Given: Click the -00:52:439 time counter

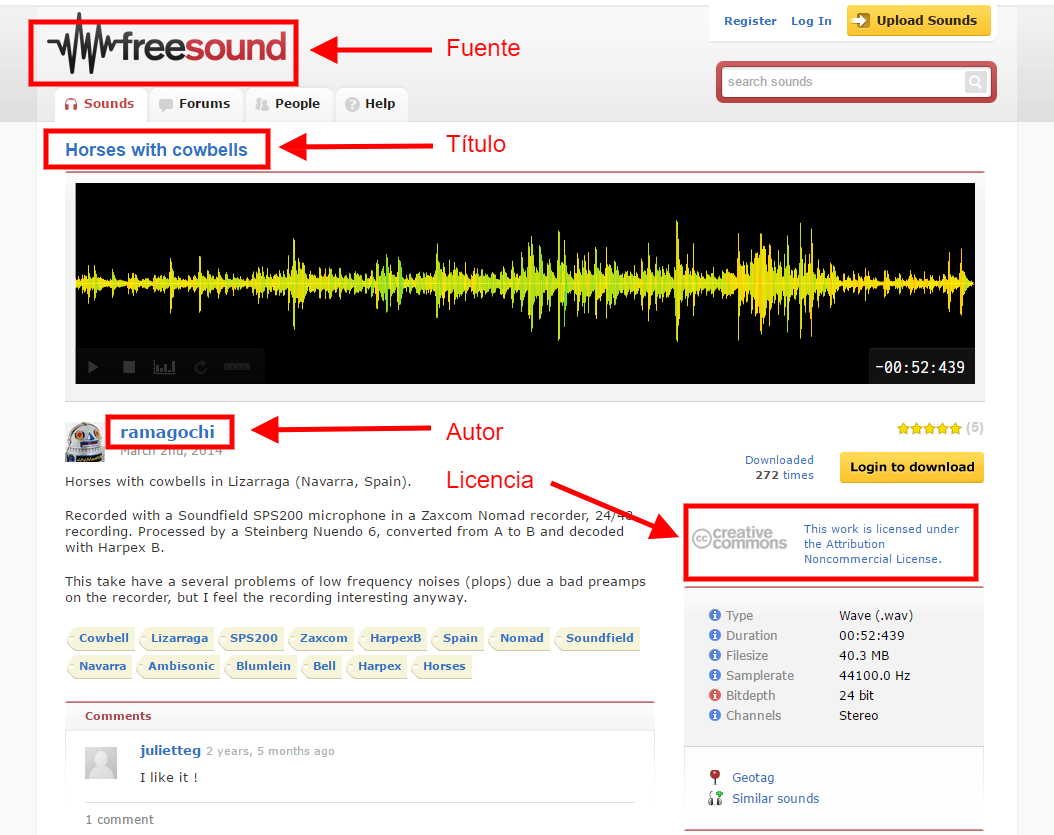Looking at the screenshot, I should 920,367.
